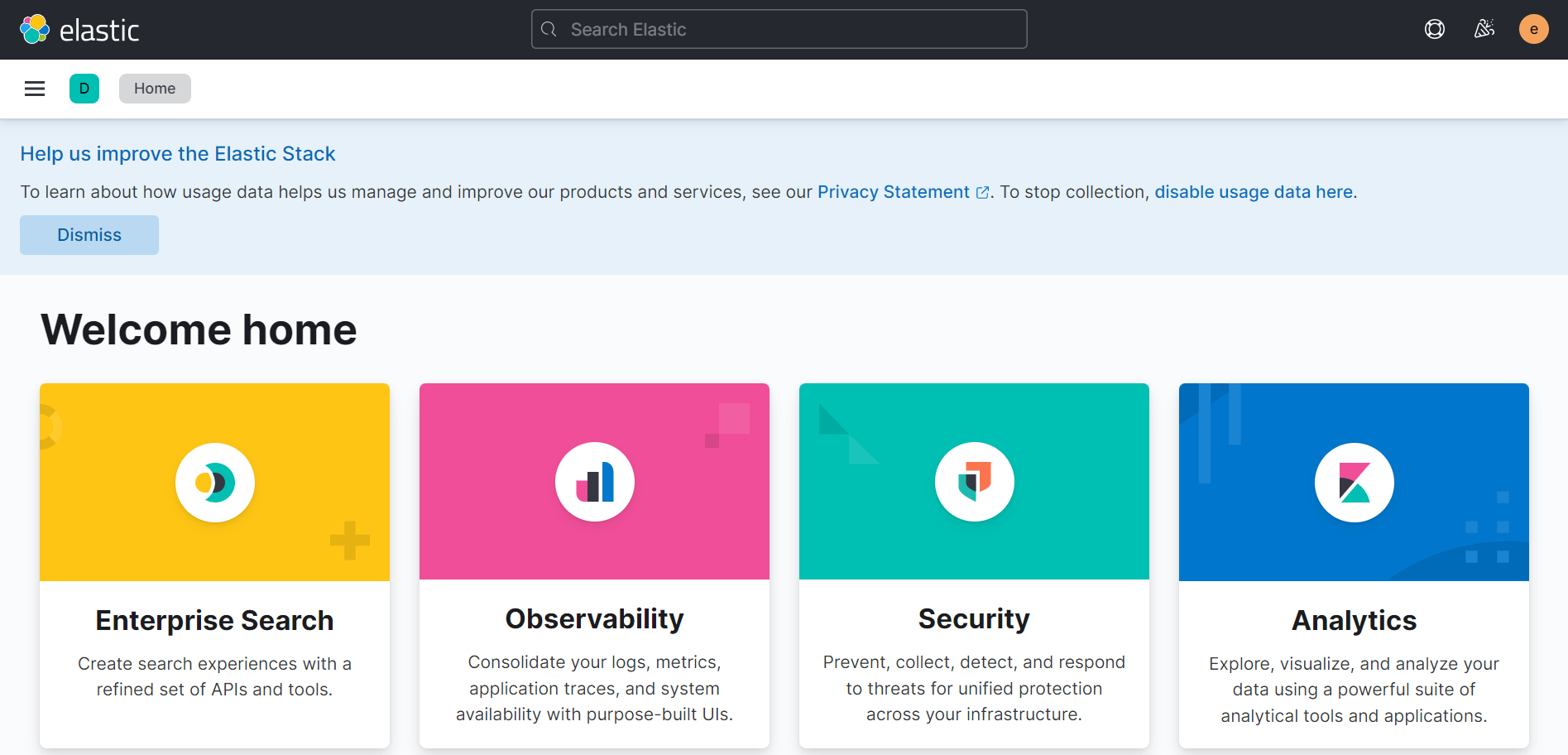Open the Analytics card title
Viewport: 1568px width, 755px height.
(1355, 621)
